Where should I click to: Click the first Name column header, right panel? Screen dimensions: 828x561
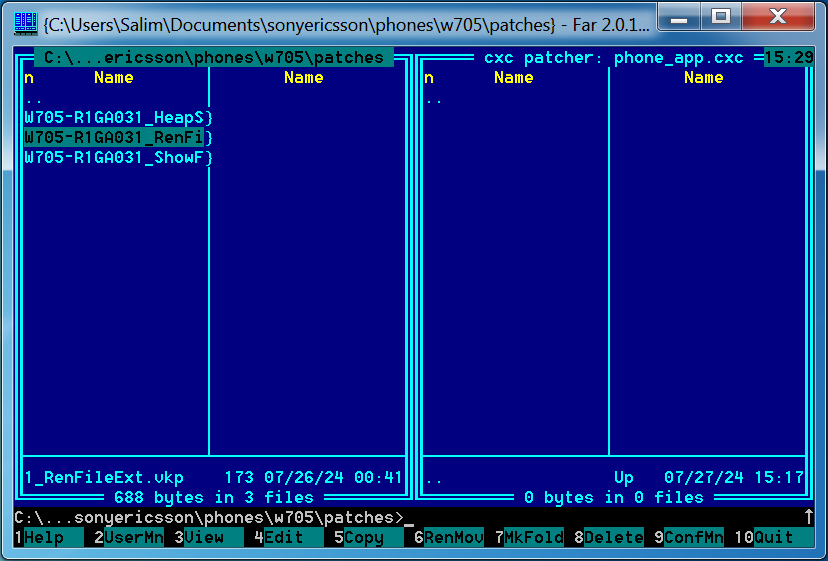[x=514, y=78]
